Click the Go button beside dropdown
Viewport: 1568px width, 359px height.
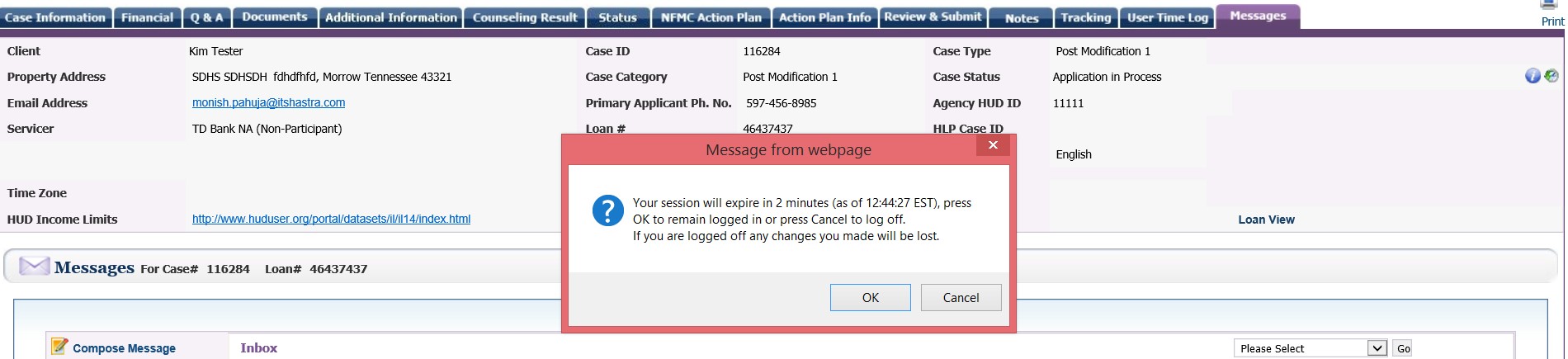pos(1403,348)
